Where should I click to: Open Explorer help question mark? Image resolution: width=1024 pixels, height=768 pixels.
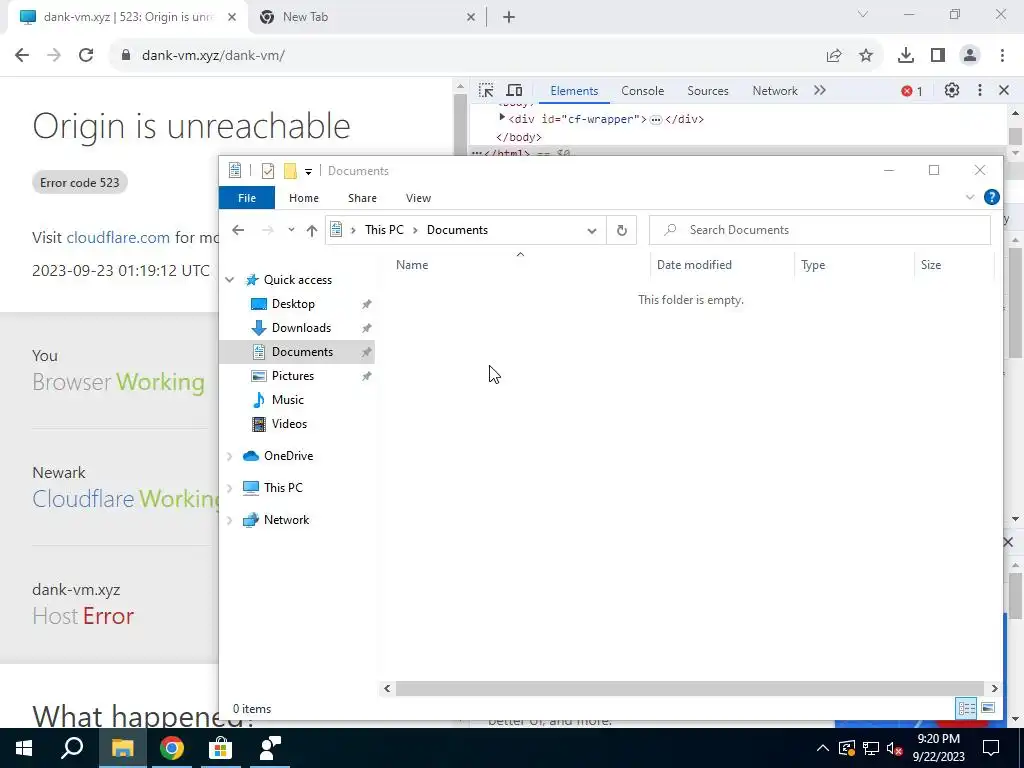click(991, 197)
